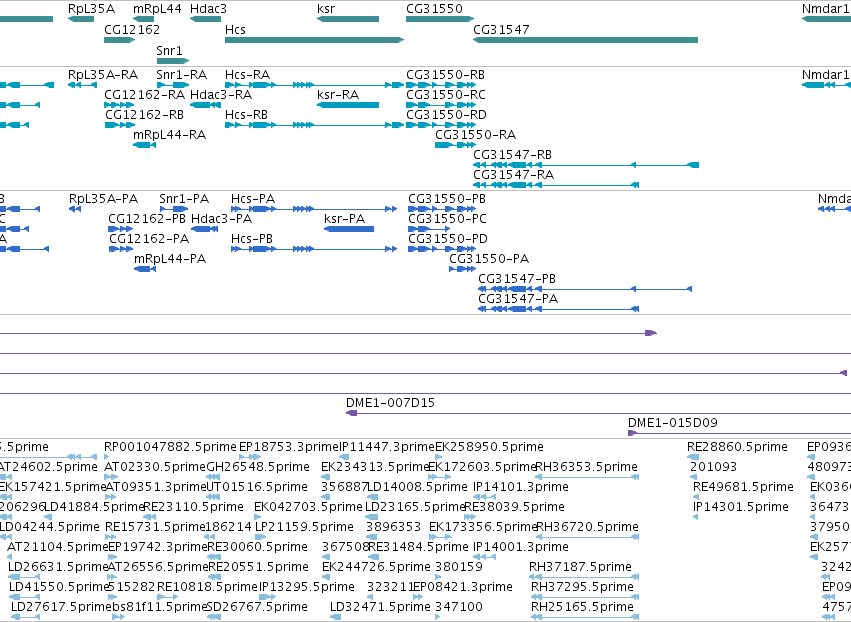Select the CG31547 gene bar
Image resolution: width=851 pixels, height=622 pixels.
585,40
